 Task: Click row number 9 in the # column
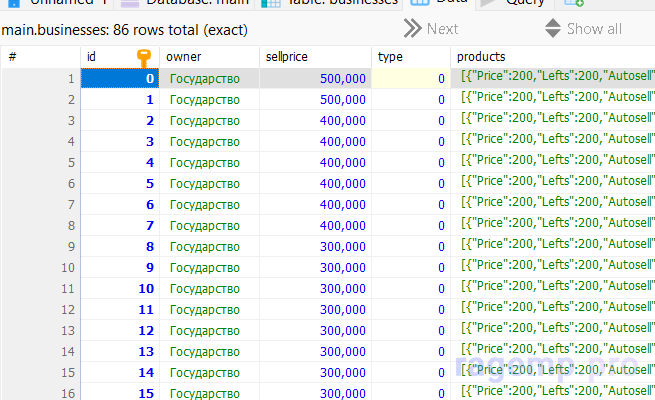point(41,246)
